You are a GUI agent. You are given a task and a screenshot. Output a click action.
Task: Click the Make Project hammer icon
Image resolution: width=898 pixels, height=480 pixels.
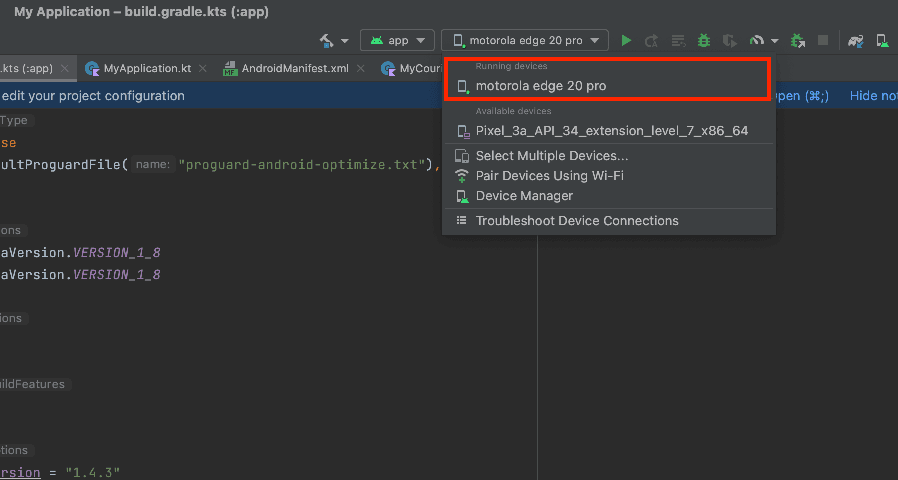pyautogui.click(x=326, y=41)
